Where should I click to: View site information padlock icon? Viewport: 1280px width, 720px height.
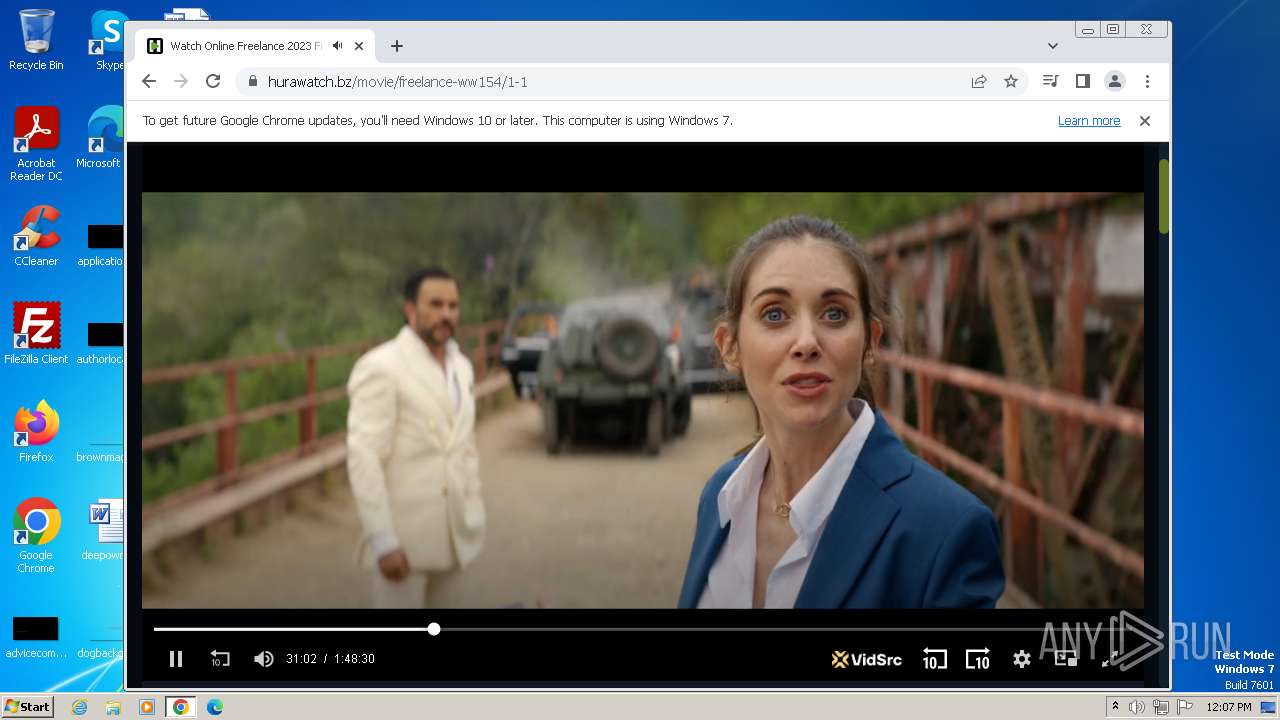tap(252, 82)
